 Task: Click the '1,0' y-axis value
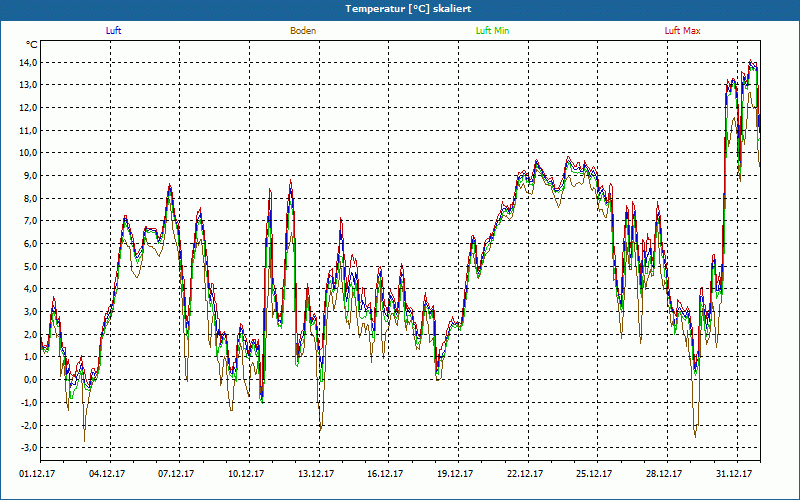tap(30, 357)
